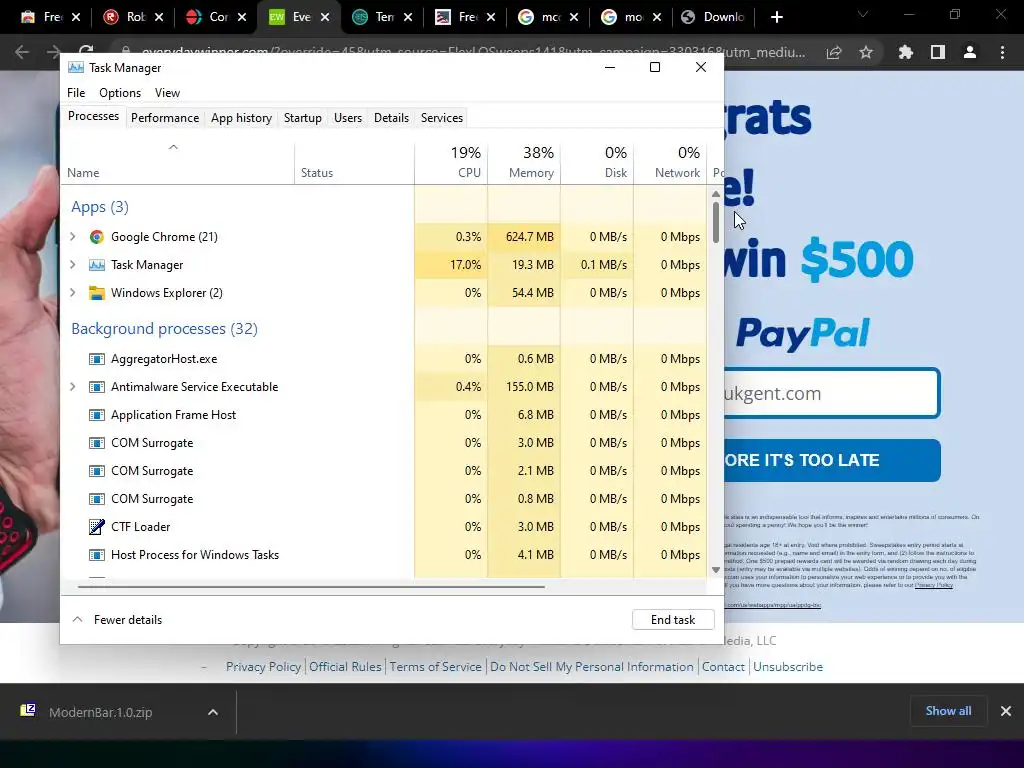Image resolution: width=1024 pixels, height=768 pixels.
Task: Open the Chrome side panel icon
Action: pyautogui.click(x=938, y=52)
